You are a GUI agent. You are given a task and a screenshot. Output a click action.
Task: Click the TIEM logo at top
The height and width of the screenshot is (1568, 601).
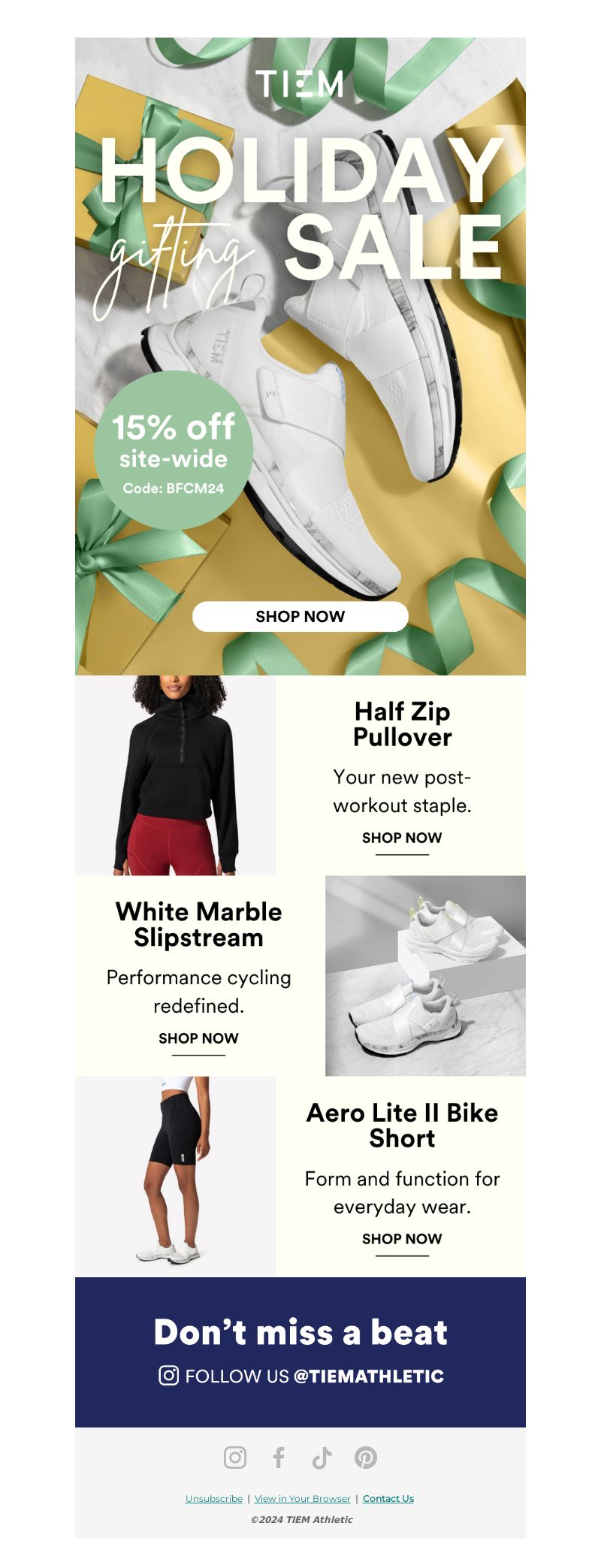coord(300,83)
